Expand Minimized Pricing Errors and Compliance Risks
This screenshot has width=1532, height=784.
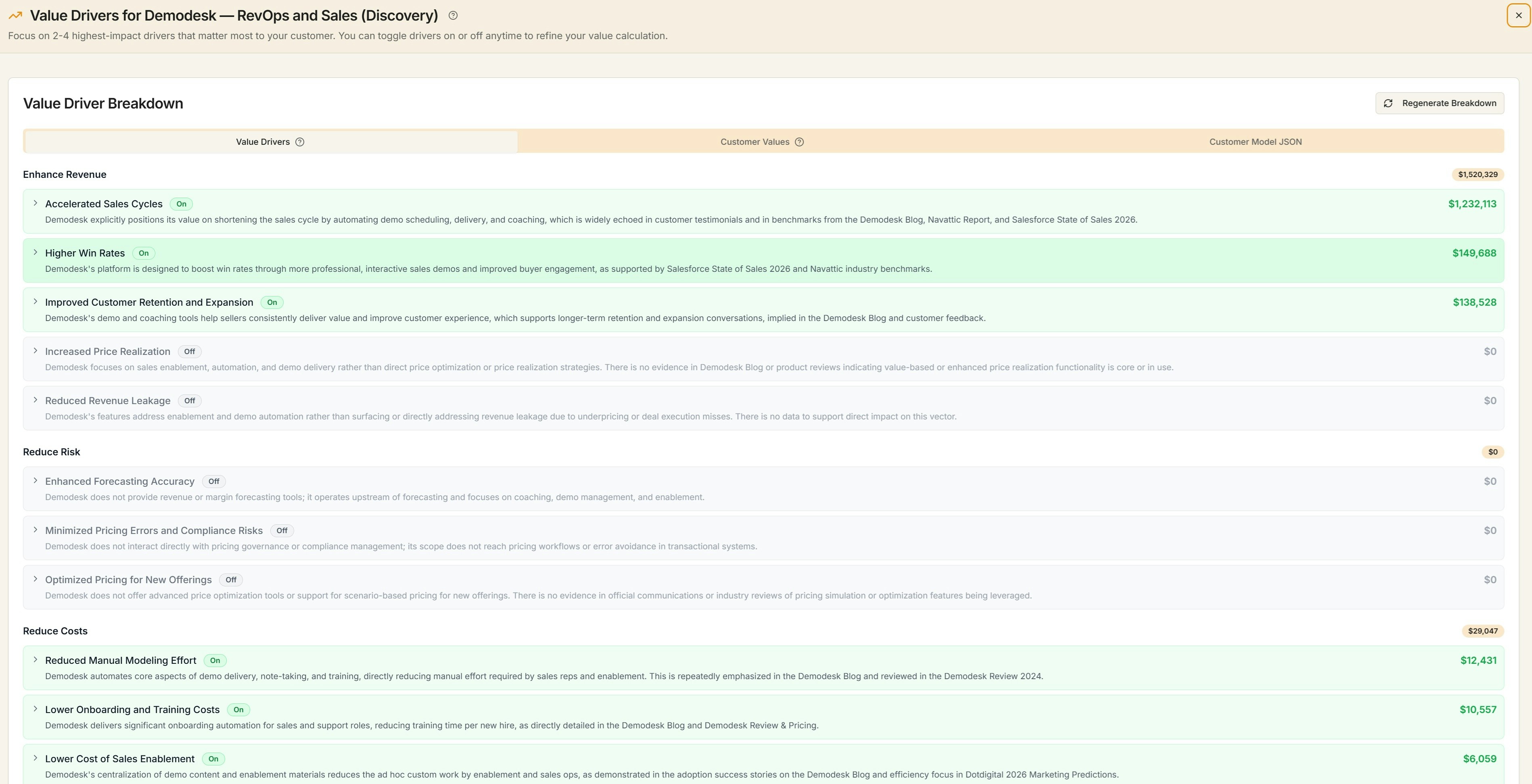point(35,531)
